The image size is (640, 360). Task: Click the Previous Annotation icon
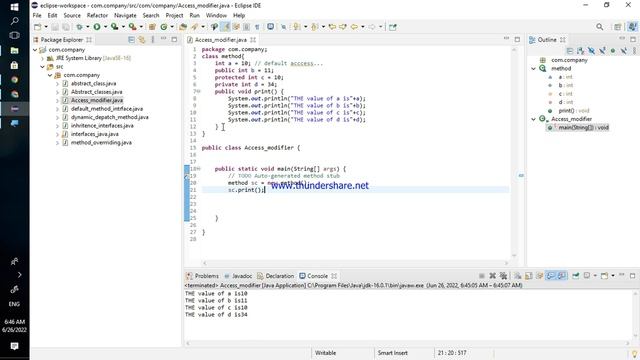(x=315, y=27)
